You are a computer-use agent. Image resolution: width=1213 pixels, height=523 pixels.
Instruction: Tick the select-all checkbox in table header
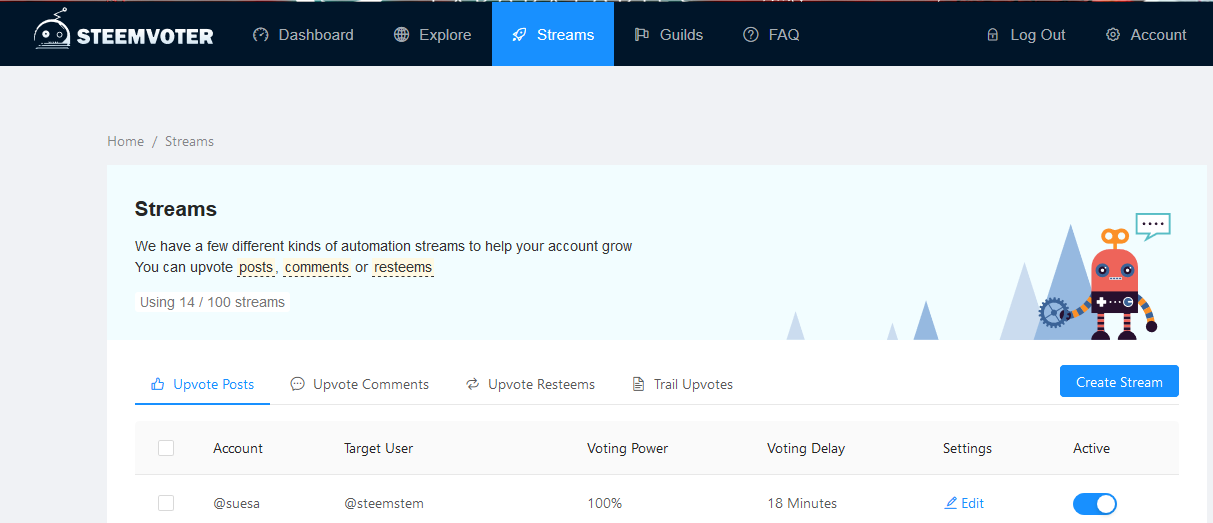click(166, 448)
